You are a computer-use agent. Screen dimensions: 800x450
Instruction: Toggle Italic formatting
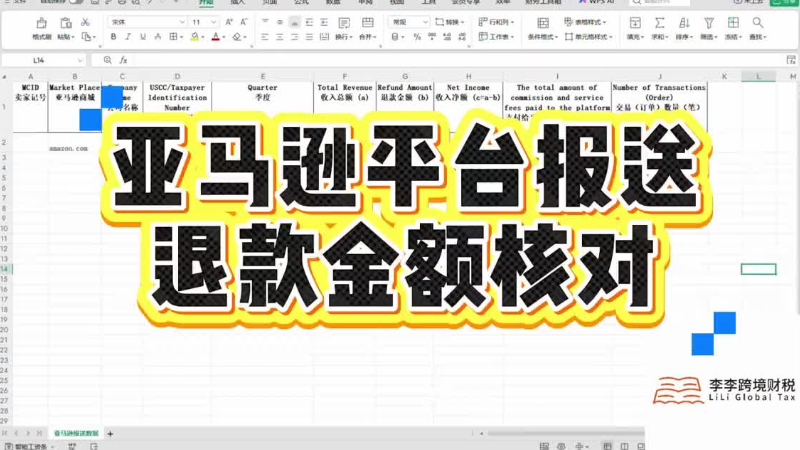click(127, 37)
